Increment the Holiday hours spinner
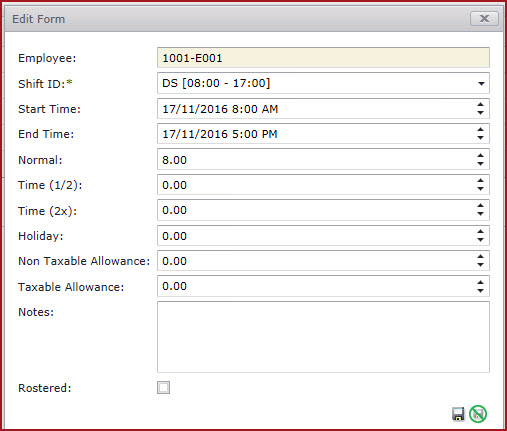This screenshot has height=431, width=507. (480, 232)
